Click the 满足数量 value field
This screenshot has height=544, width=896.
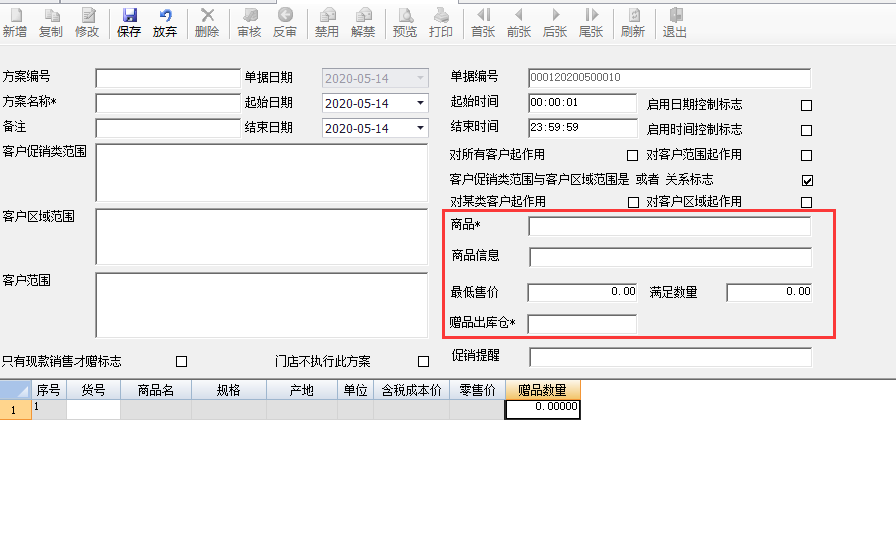click(x=769, y=292)
